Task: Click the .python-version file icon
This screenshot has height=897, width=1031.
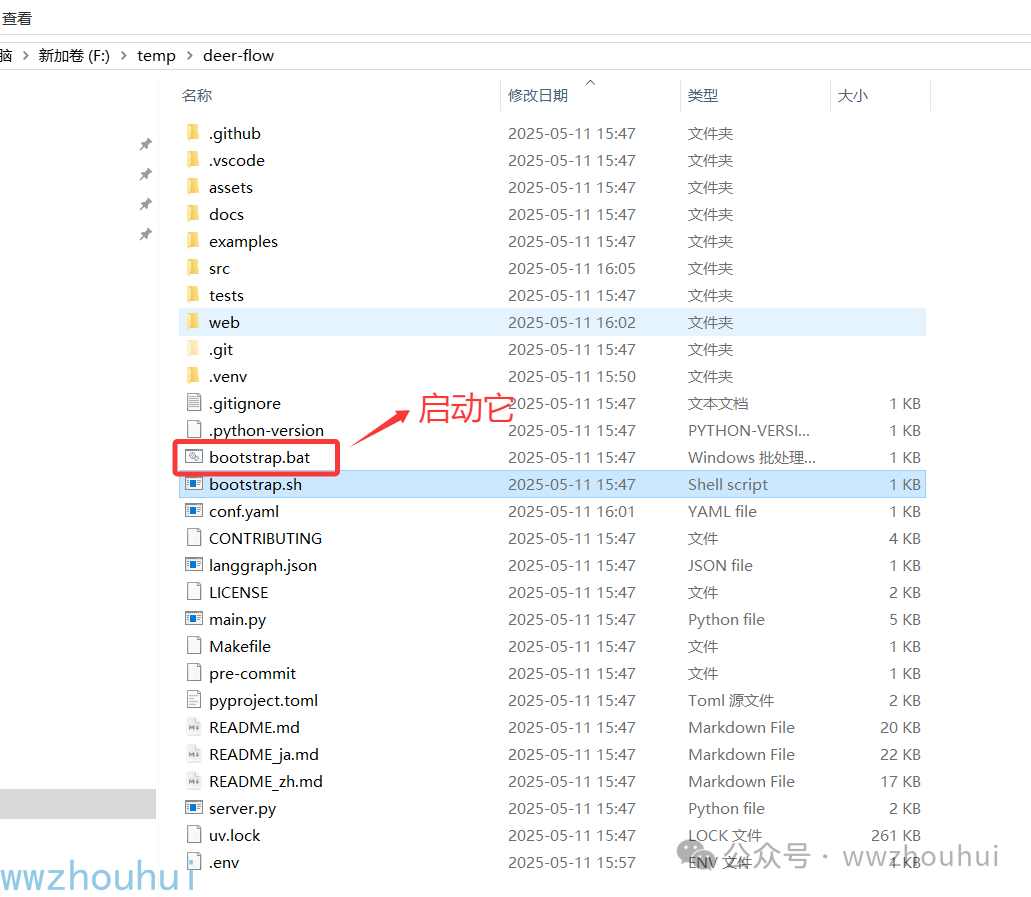Action: click(194, 429)
